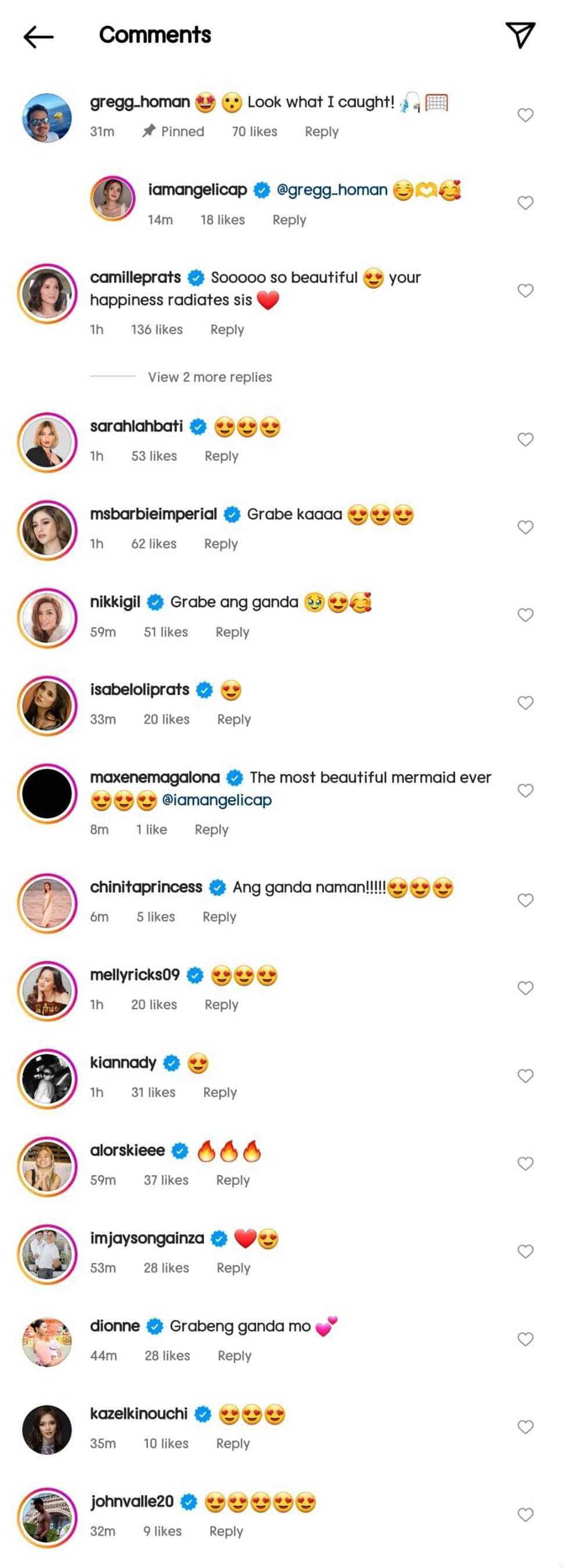Like nikkigil's comment with the heart
This screenshot has height=1568, width=564.
(525, 615)
